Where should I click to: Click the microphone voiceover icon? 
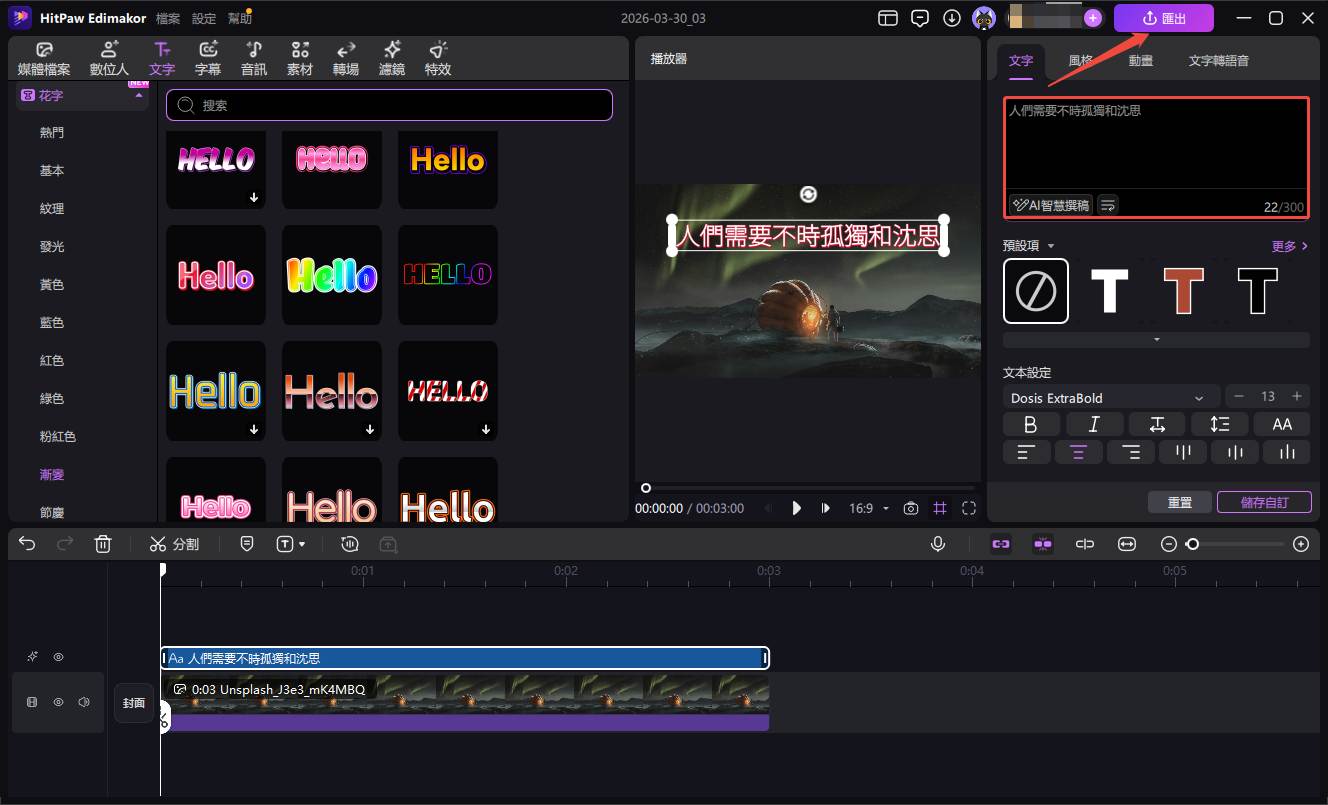click(x=938, y=544)
